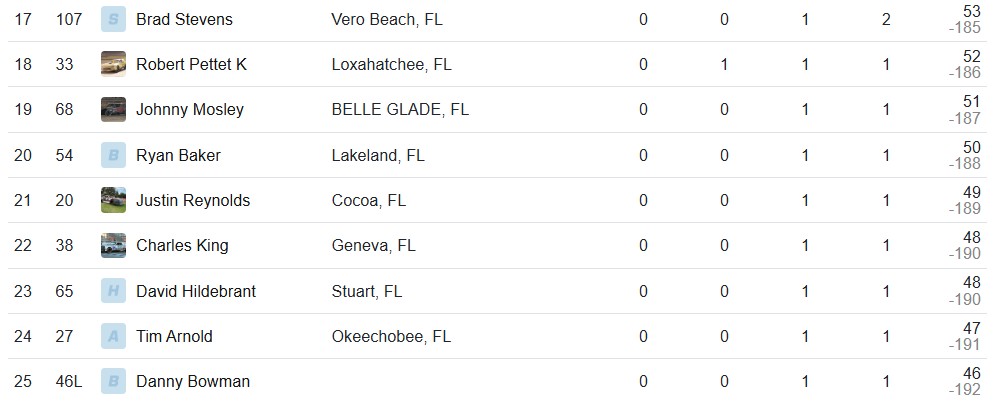Open Charles King's truck photo thumbnail
Image resolution: width=999 pixels, height=410 pixels.
pyautogui.click(x=113, y=246)
